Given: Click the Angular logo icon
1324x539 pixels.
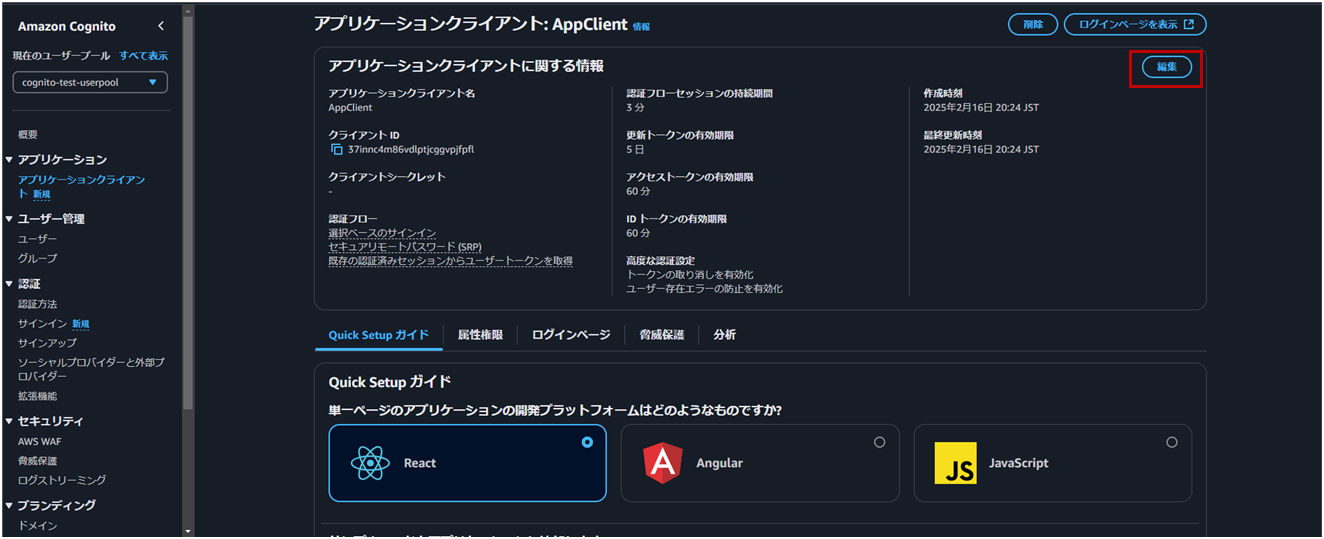Looking at the screenshot, I should 661,463.
